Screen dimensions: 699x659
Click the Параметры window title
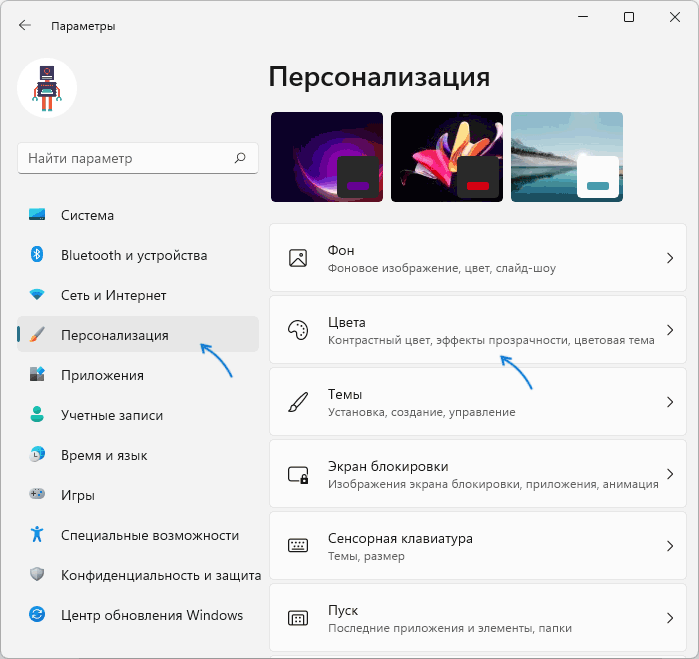[x=83, y=26]
